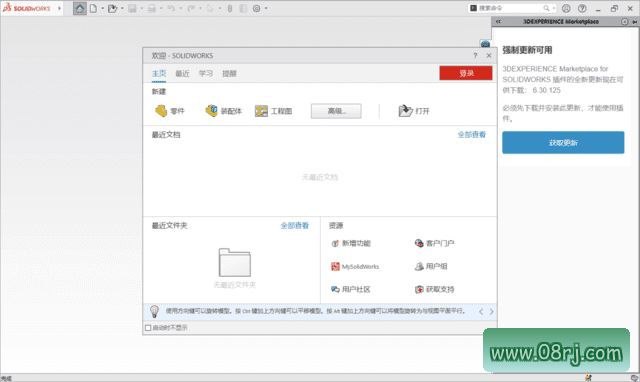This screenshot has height=382, width=640.
Task: Click the magnifier icon in command search
Action: tap(546, 8)
